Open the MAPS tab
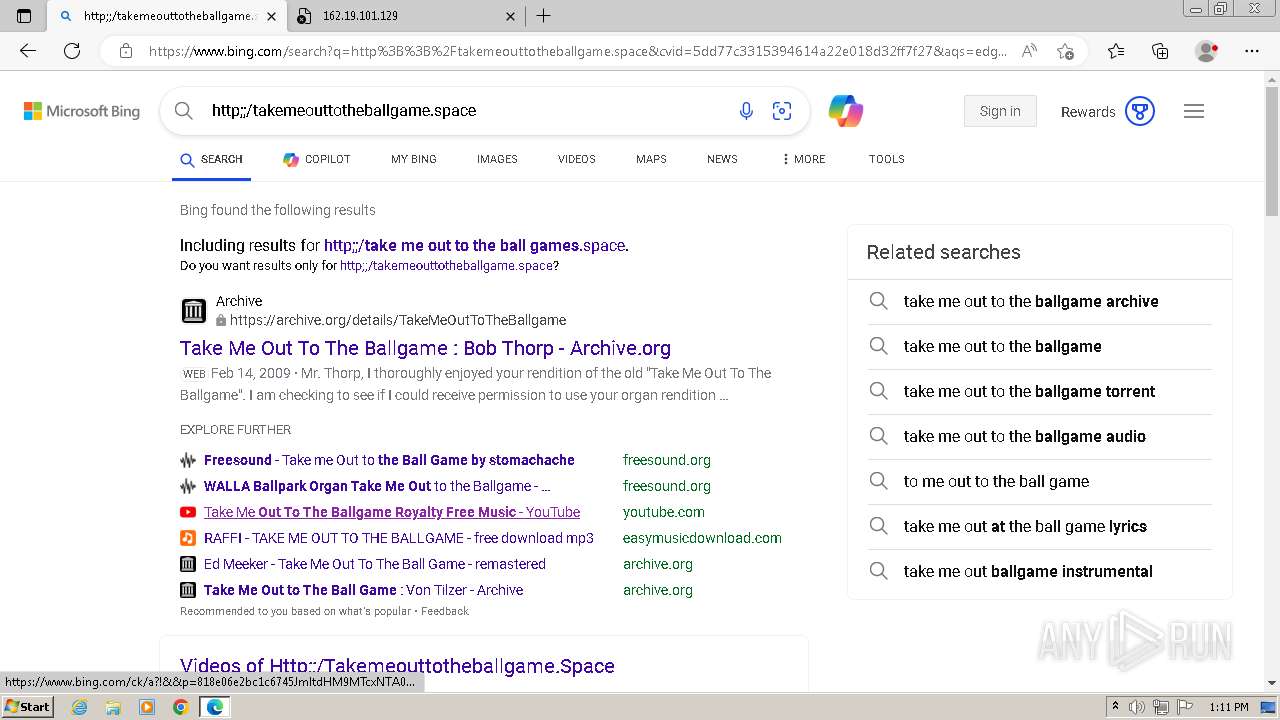The image size is (1280, 720). coord(651,159)
